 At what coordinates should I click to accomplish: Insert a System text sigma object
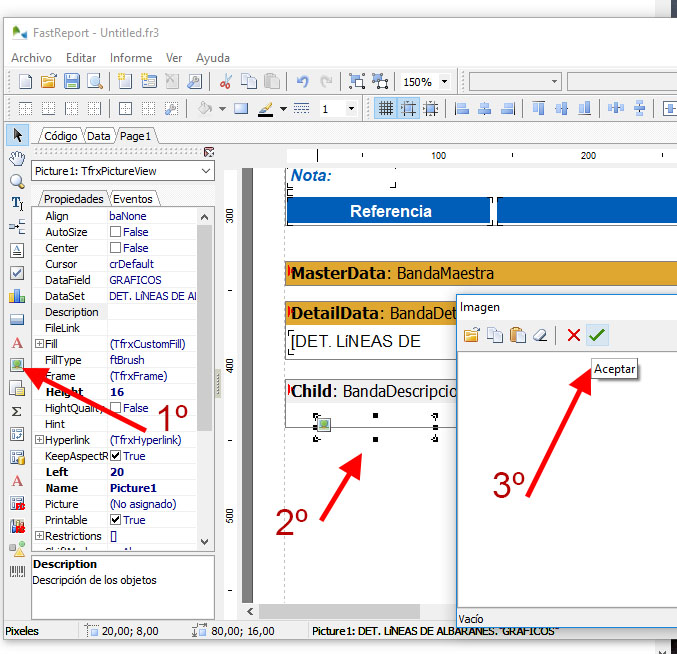[x=17, y=411]
